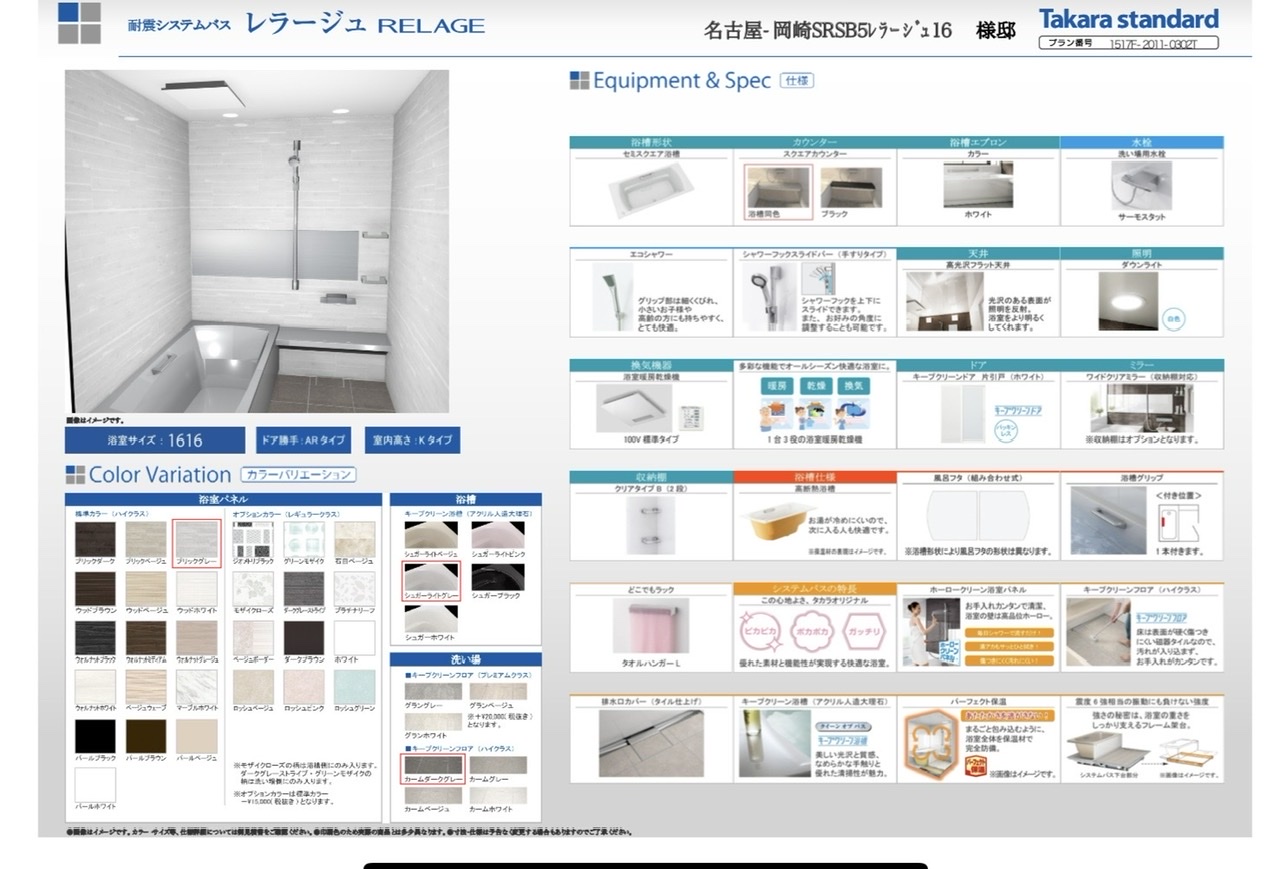Select the シュガーライトピンク bathtub color
1280x869 pixels.
[498, 534]
